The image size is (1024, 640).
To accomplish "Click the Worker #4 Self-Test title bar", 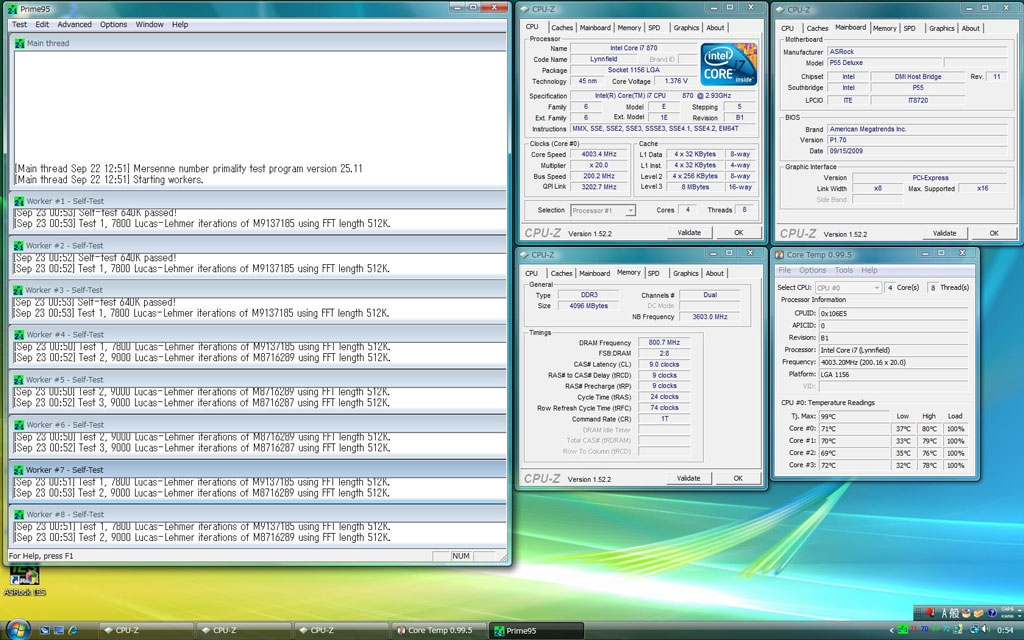I will pos(257,334).
